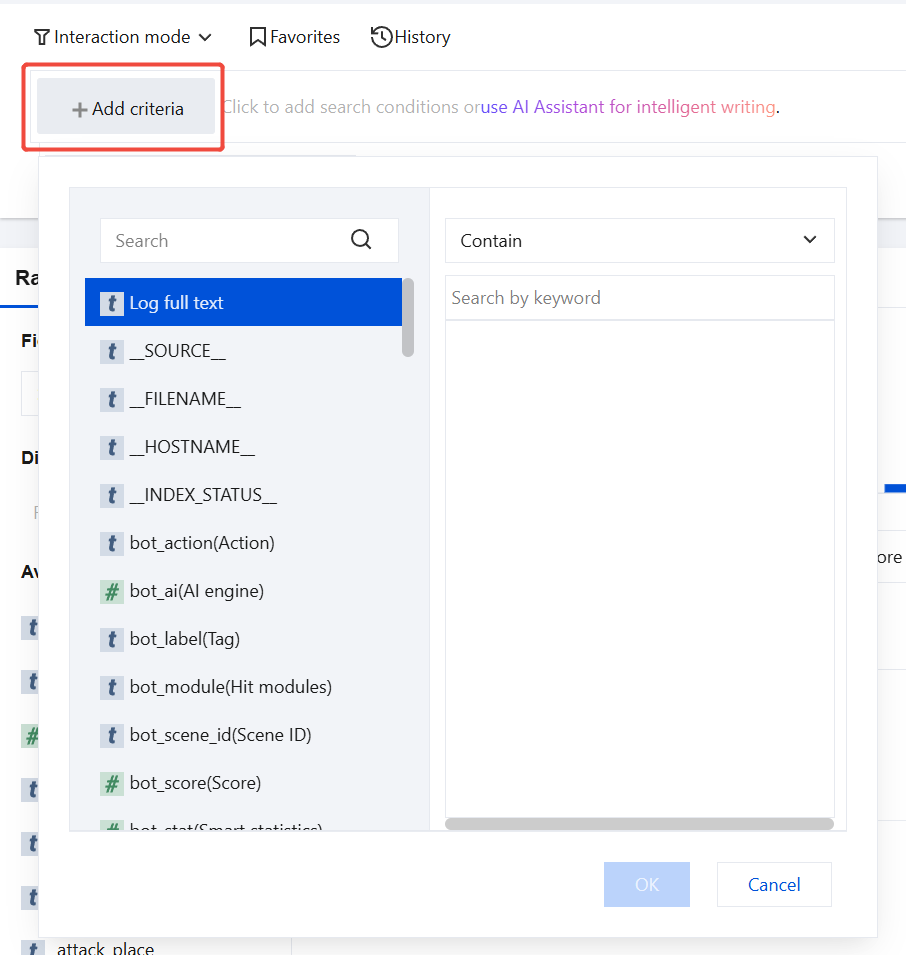Select the __HOSTNAME__ field
The height and width of the screenshot is (955, 906).
(244, 447)
